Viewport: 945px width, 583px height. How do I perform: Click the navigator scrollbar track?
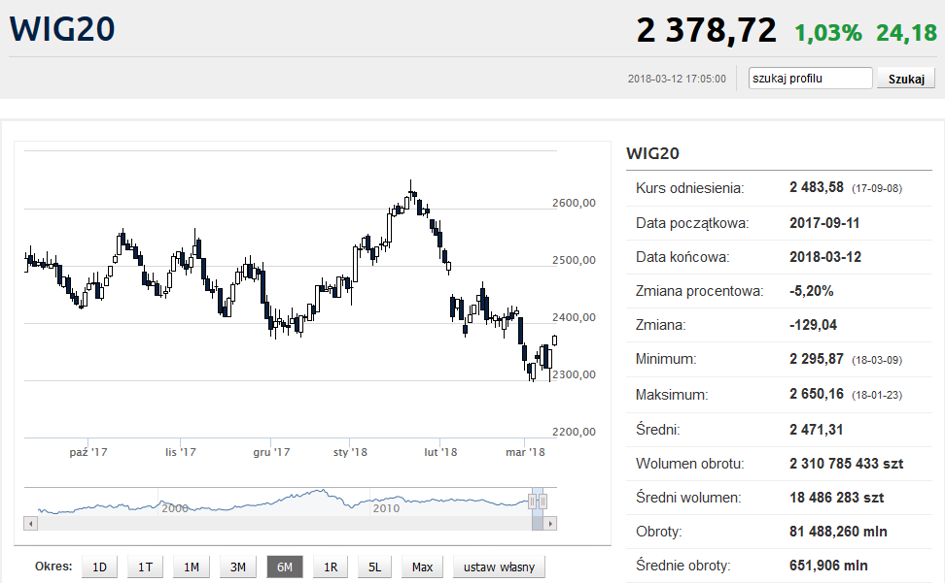(x=280, y=523)
